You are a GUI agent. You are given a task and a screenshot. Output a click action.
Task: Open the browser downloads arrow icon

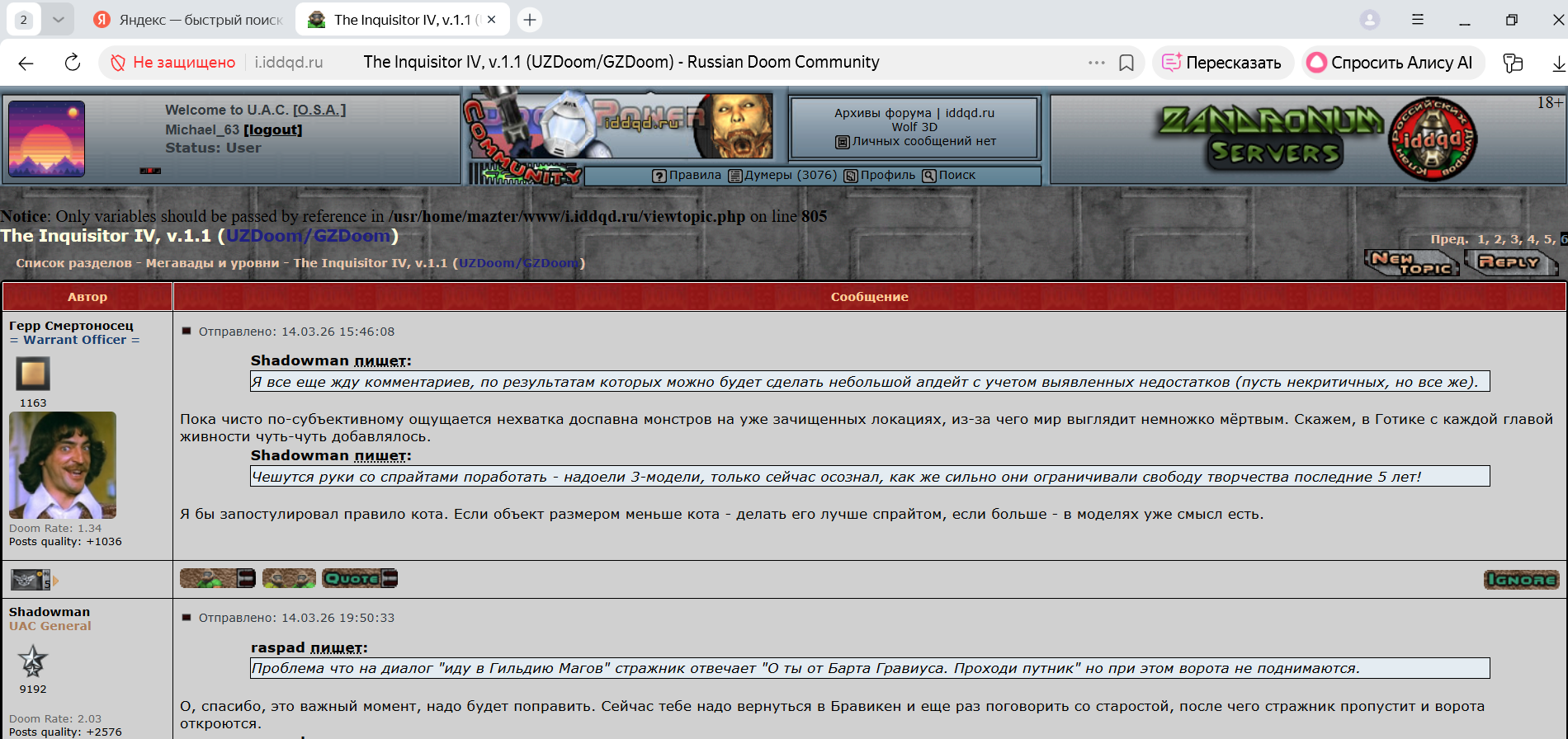[1557, 63]
